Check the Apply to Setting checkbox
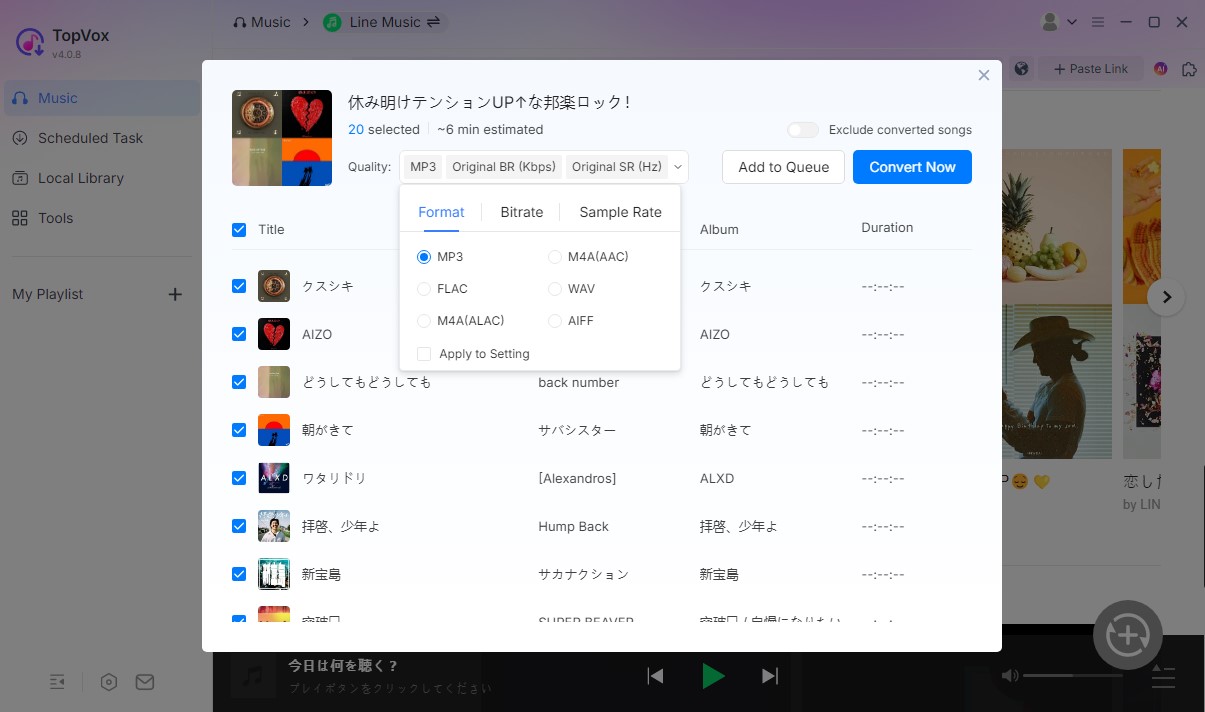 [424, 354]
